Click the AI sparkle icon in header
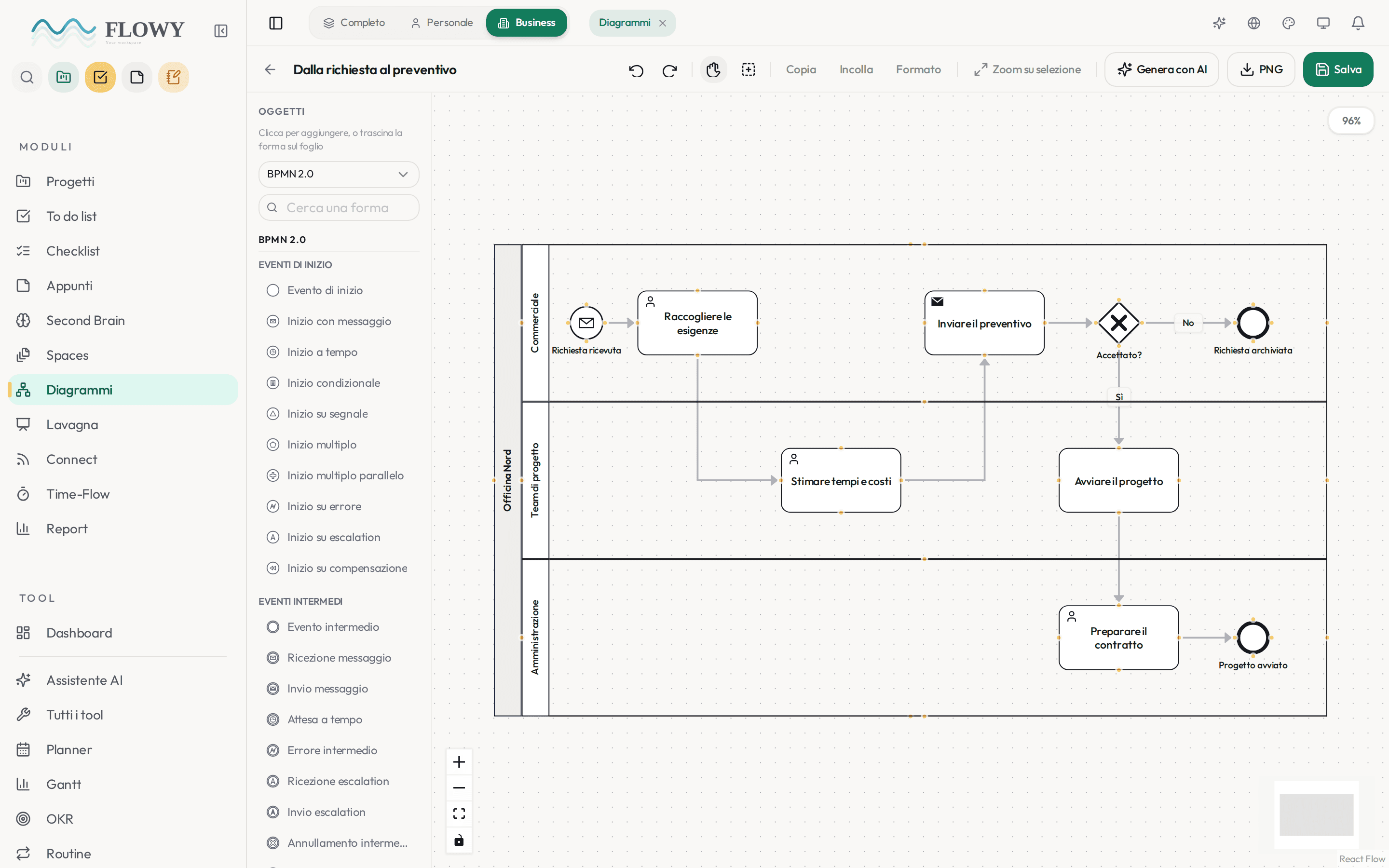 pyautogui.click(x=1219, y=23)
